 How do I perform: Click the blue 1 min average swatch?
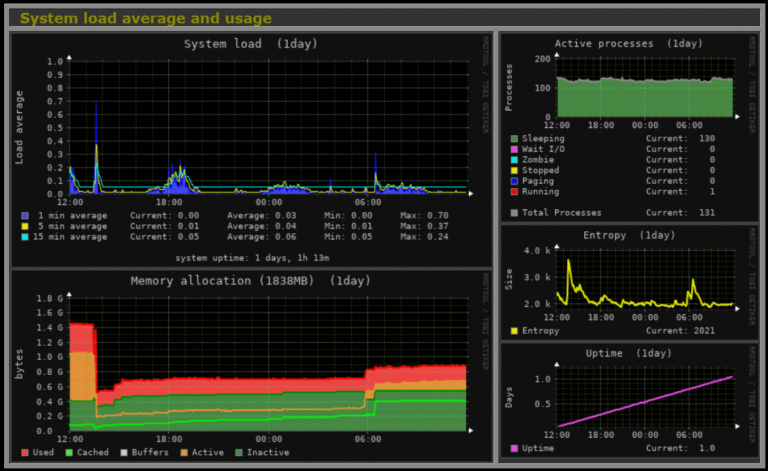pos(25,215)
